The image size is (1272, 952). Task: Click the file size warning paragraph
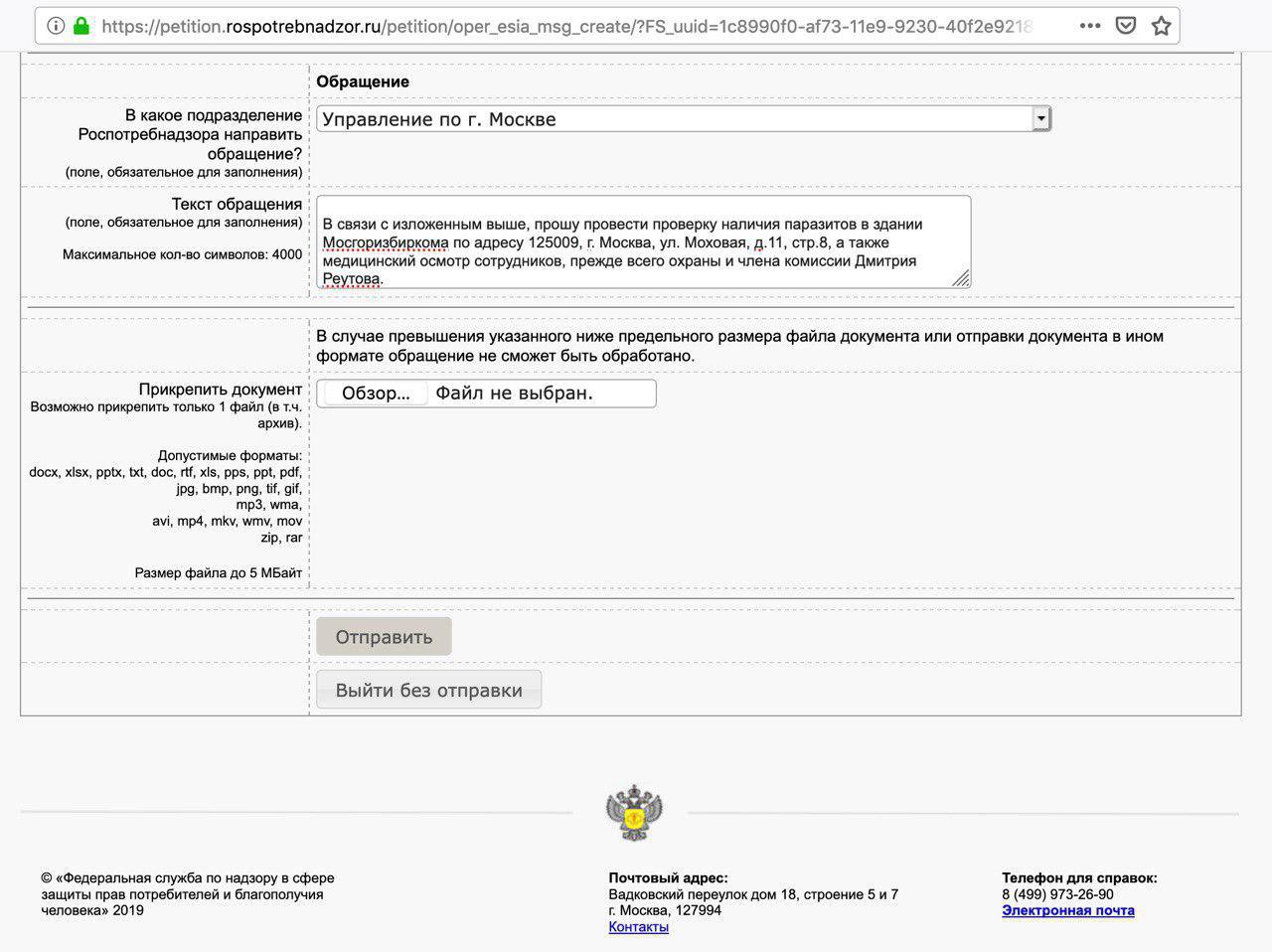point(739,346)
